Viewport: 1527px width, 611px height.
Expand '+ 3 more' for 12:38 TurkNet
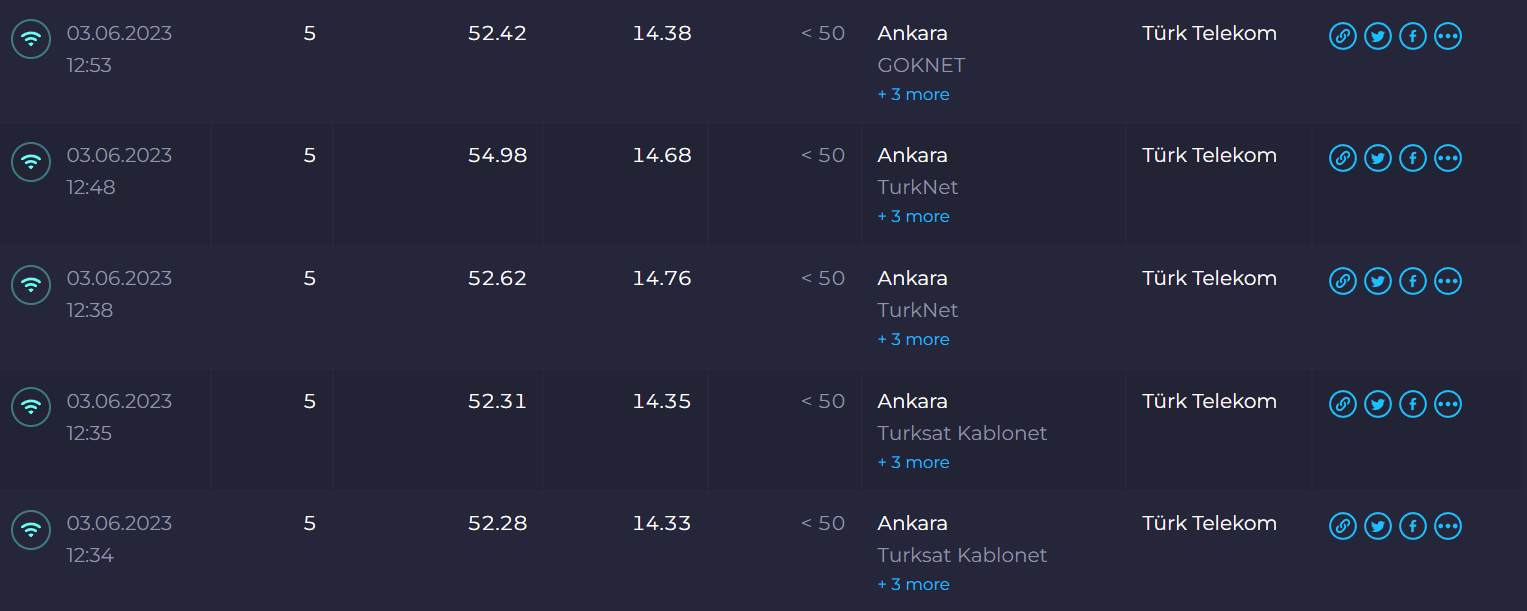coord(913,340)
